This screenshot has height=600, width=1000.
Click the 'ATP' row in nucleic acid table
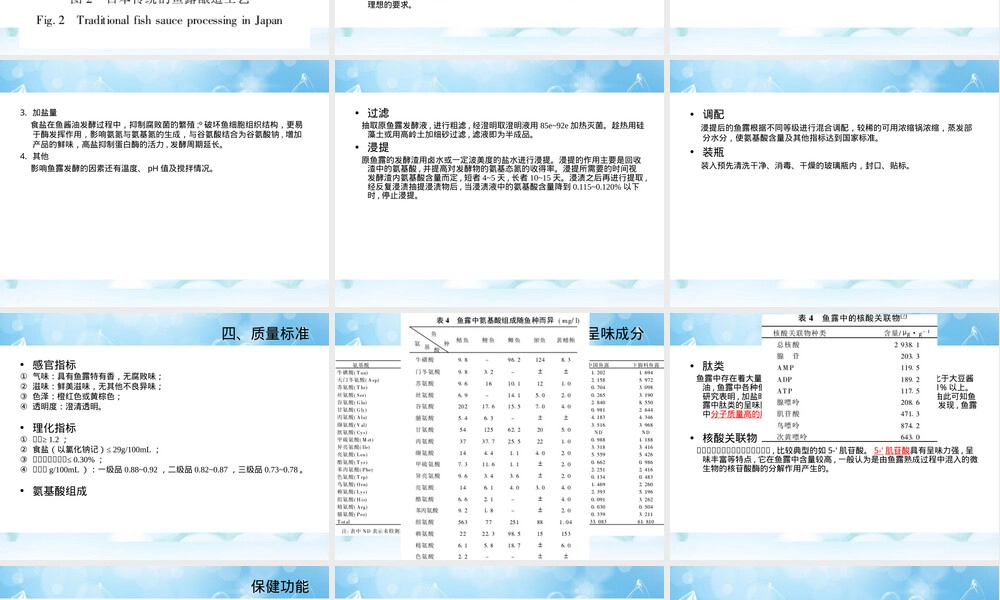(849, 391)
